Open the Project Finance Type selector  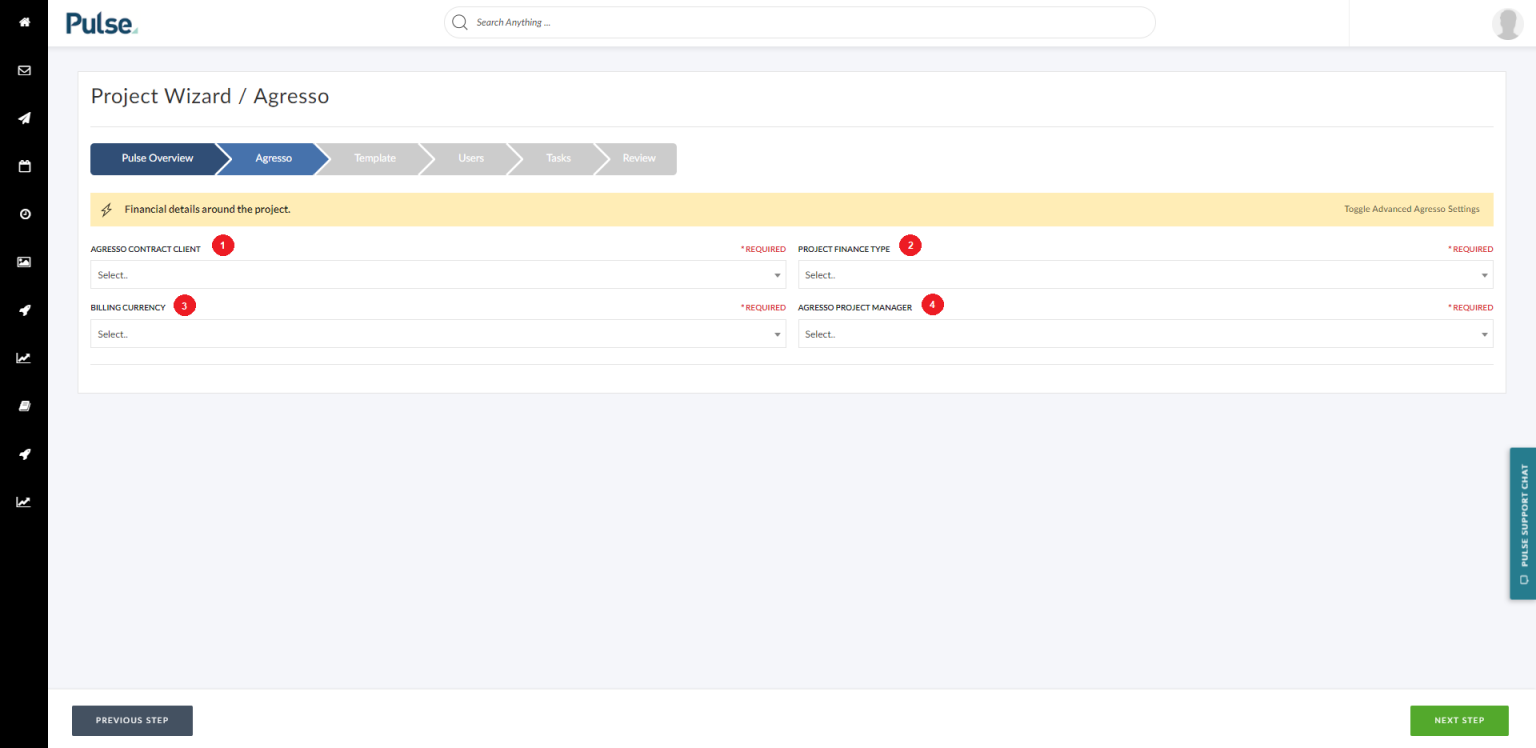(1145, 274)
